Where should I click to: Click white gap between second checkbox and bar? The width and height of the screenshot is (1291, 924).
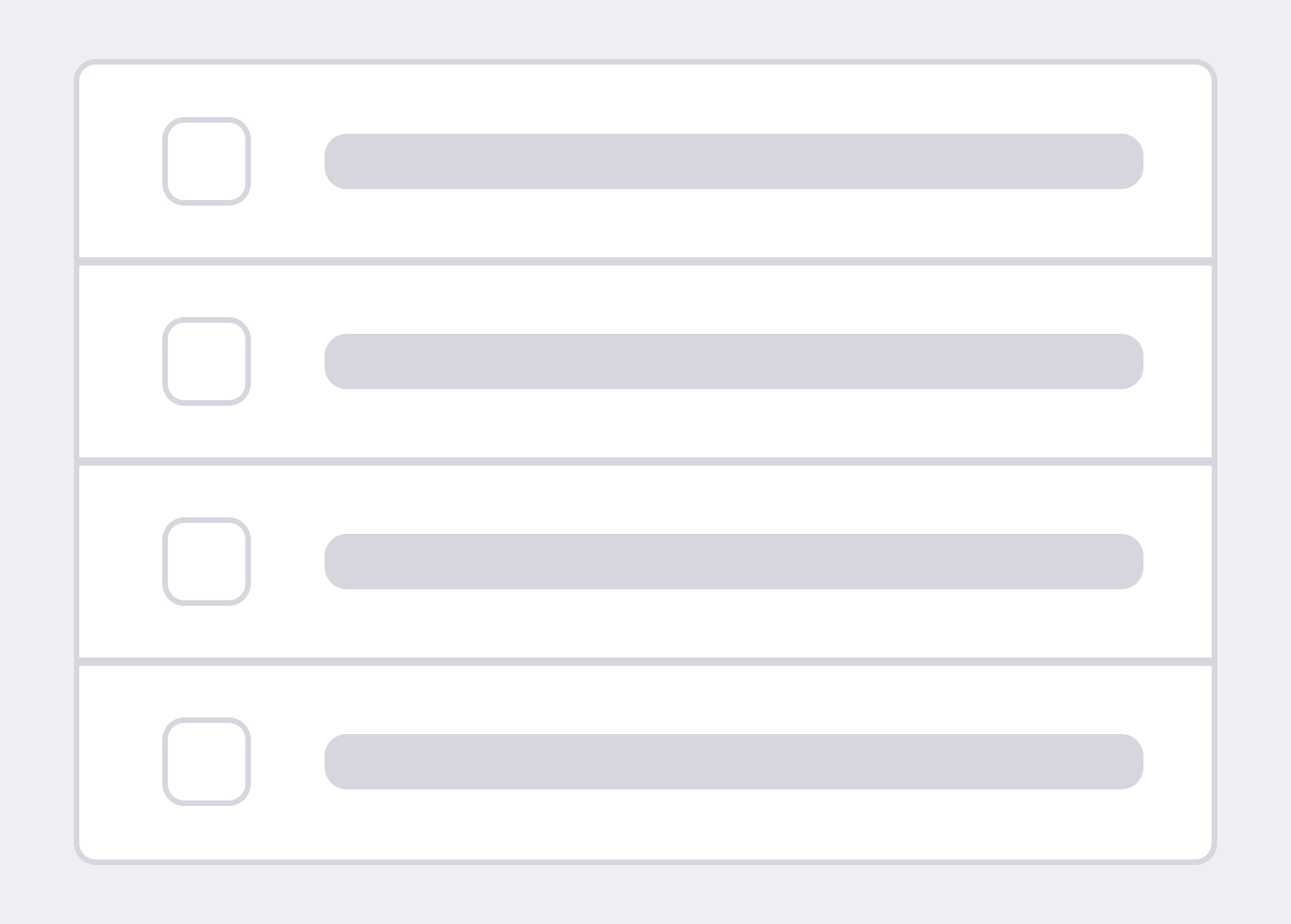(x=287, y=361)
